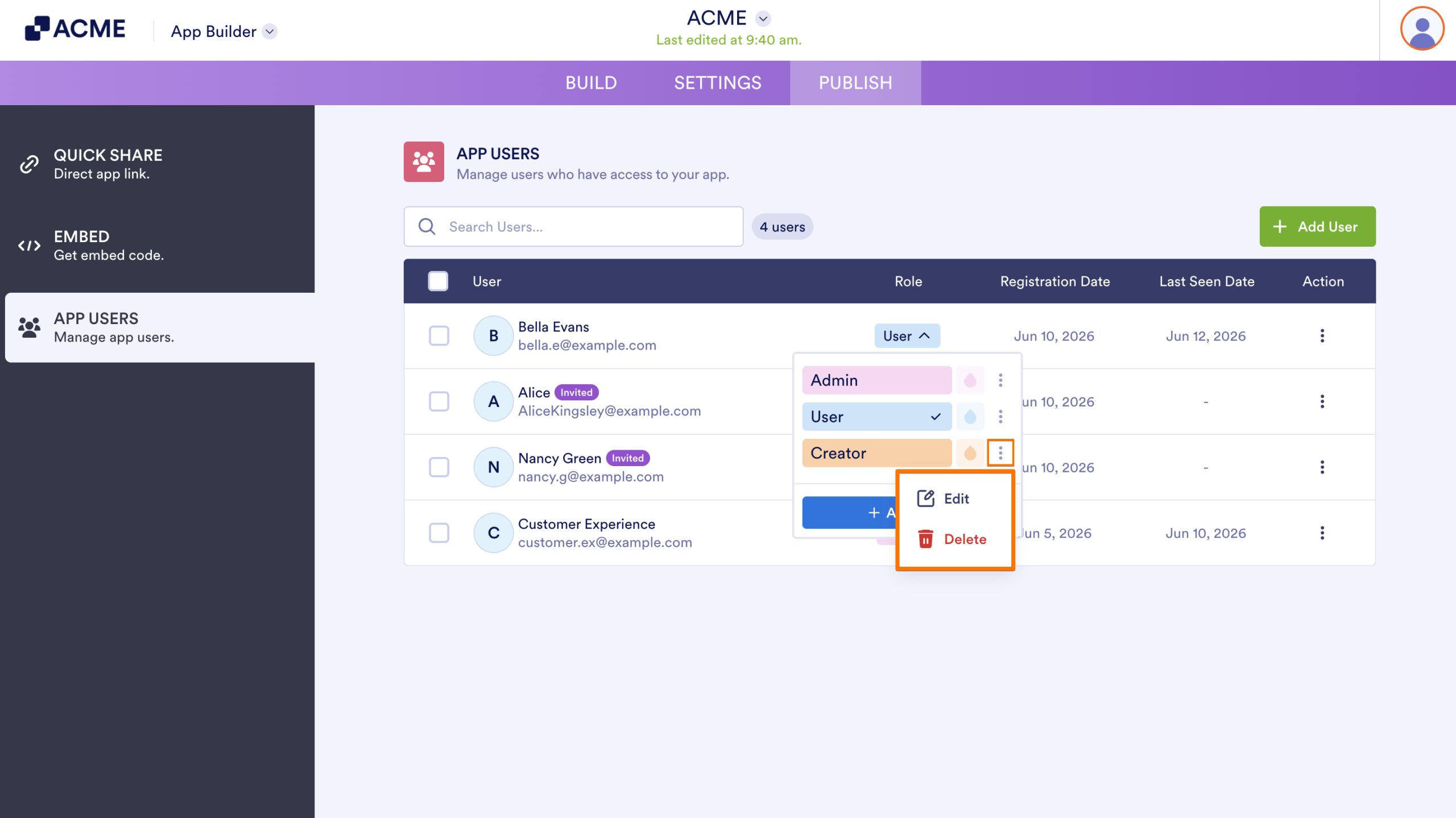The image size is (1456, 818).
Task: Click AliceKingsley@example.com email text
Action: click(609, 410)
